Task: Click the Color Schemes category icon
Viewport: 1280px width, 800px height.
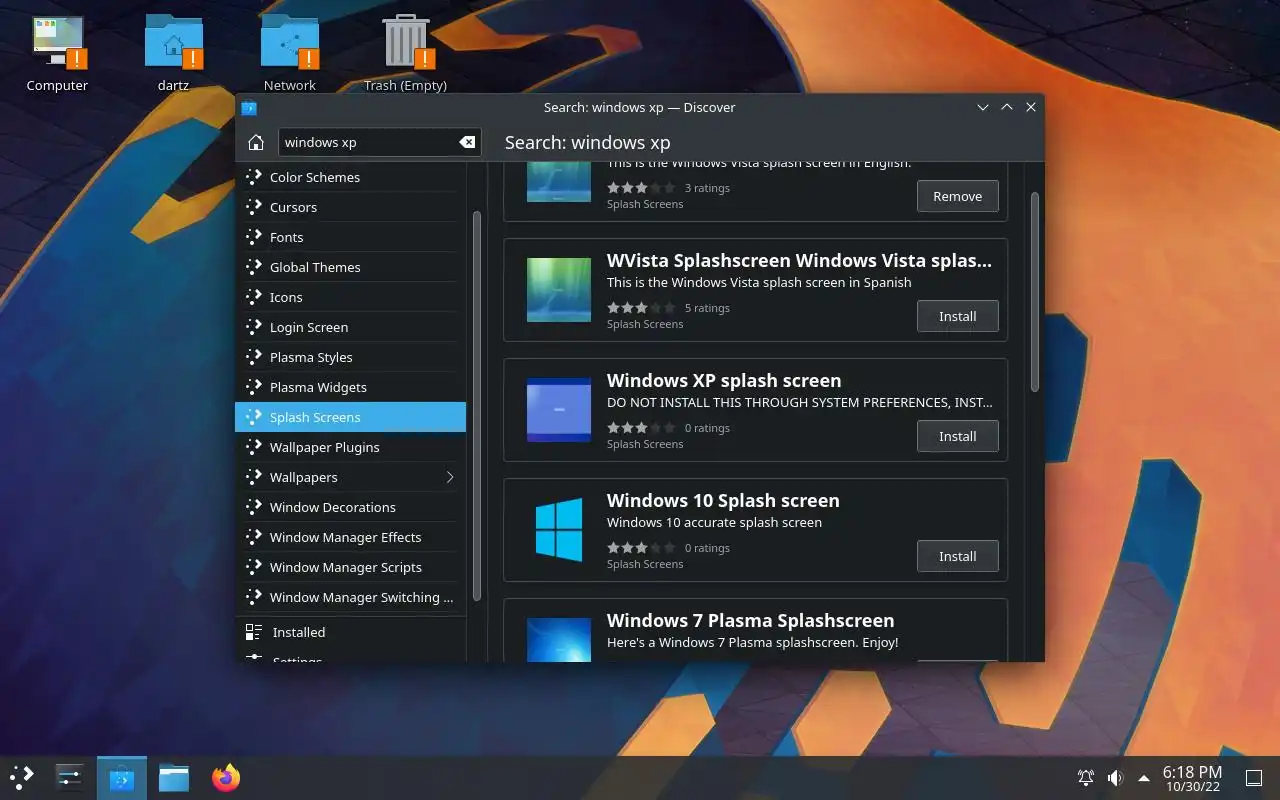Action: (x=253, y=177)
